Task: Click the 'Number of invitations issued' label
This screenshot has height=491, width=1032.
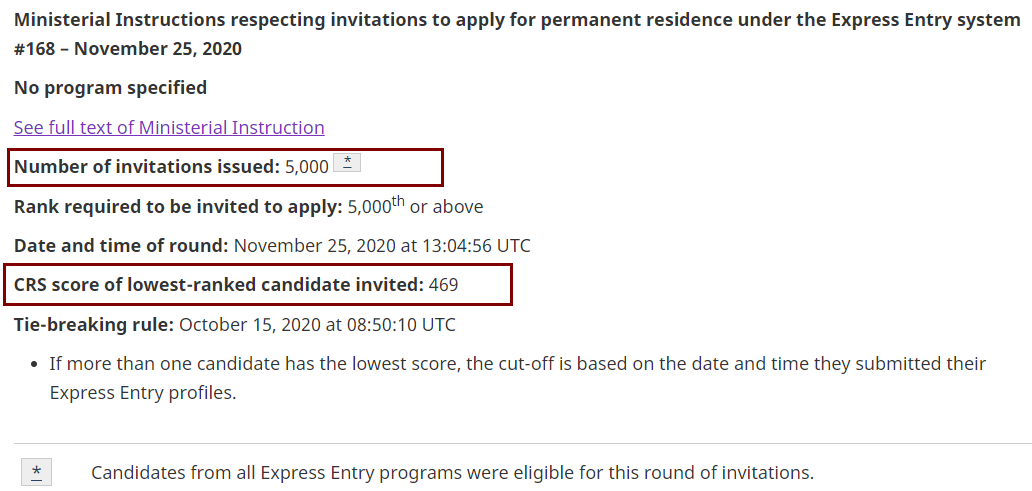Action: coord(146,167)
